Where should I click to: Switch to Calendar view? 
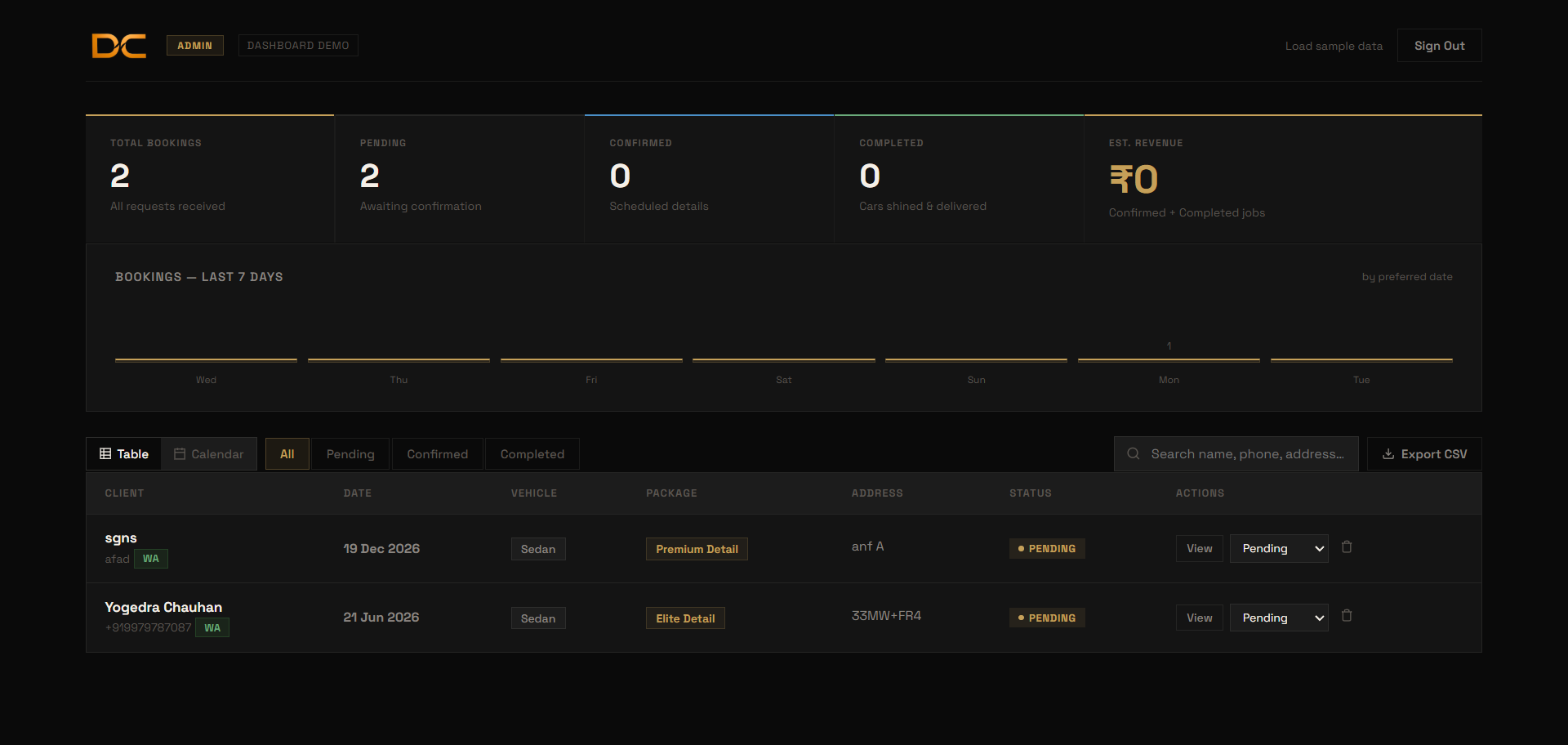(x=209, y=453)
